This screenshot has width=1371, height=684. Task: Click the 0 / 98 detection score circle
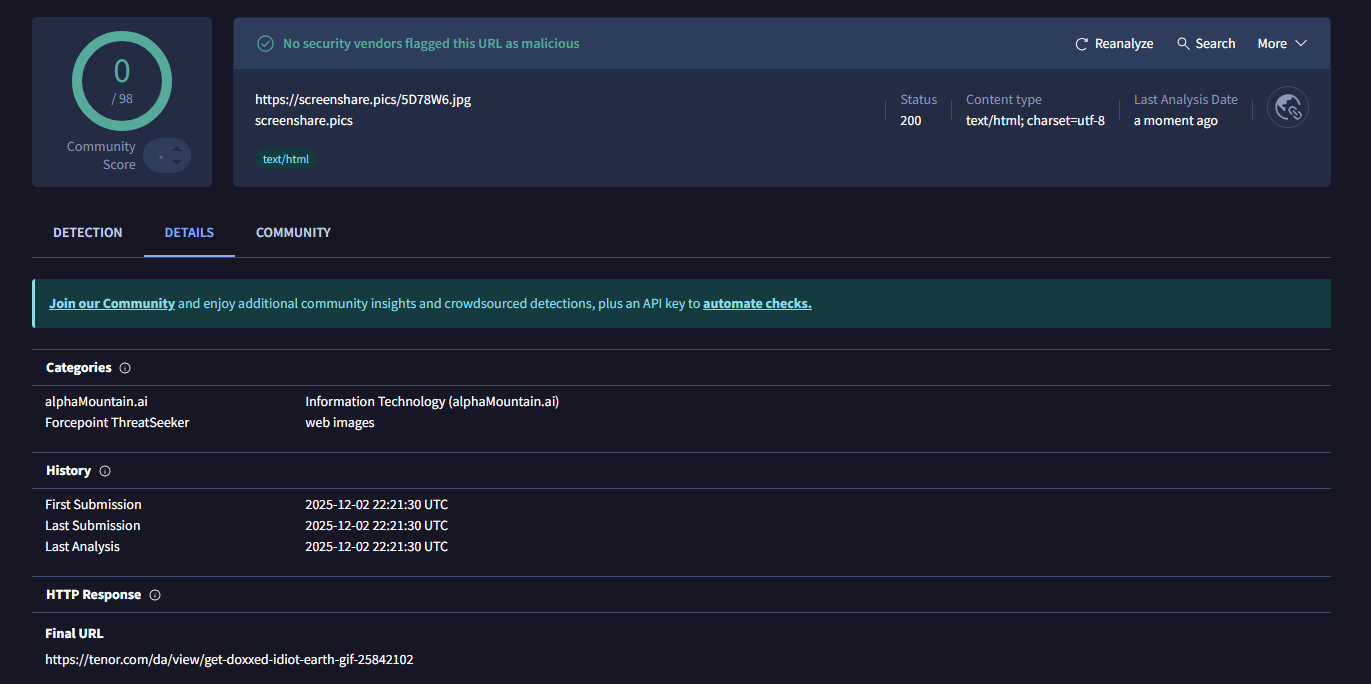(122, 81)
